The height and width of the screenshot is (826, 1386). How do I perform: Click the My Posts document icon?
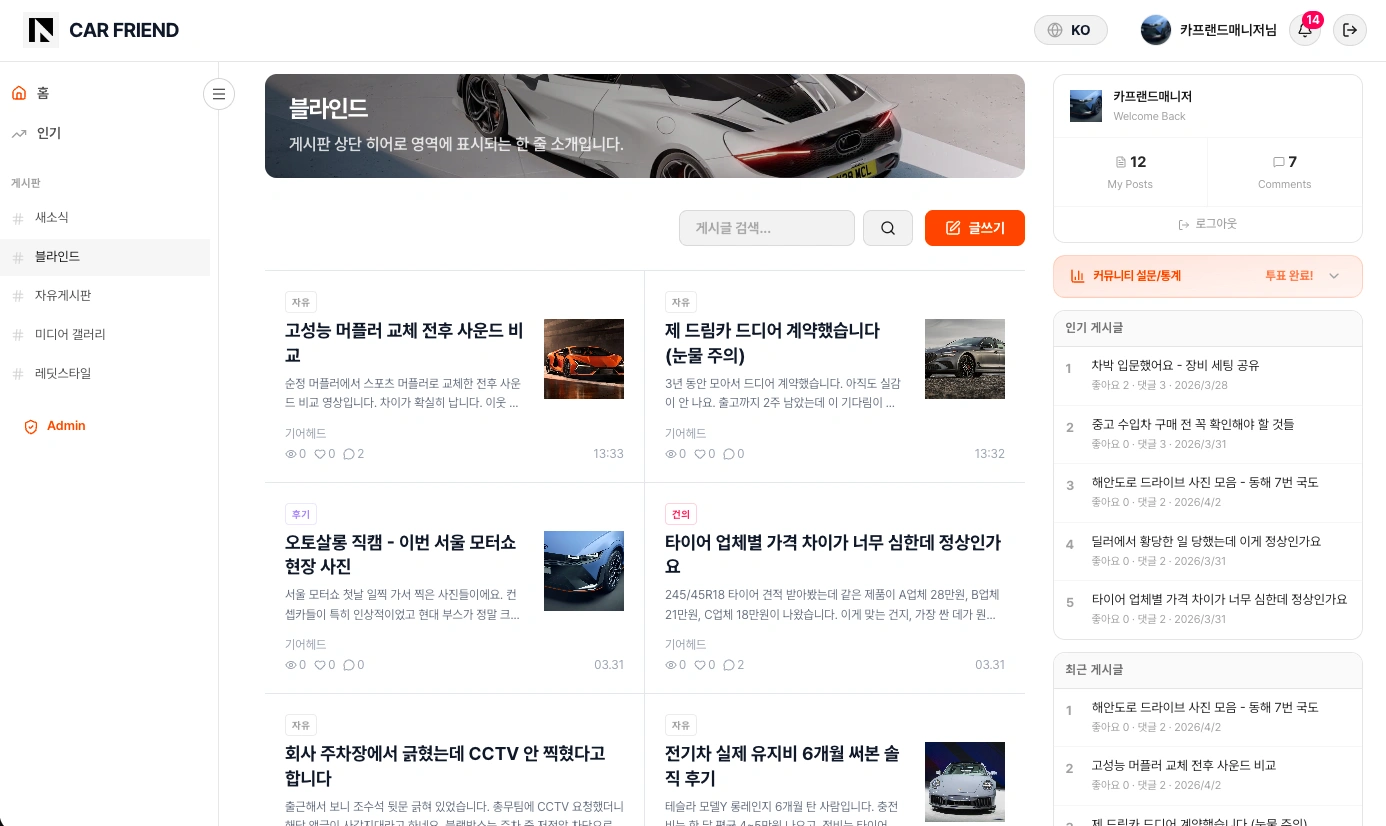point(1121,162)
